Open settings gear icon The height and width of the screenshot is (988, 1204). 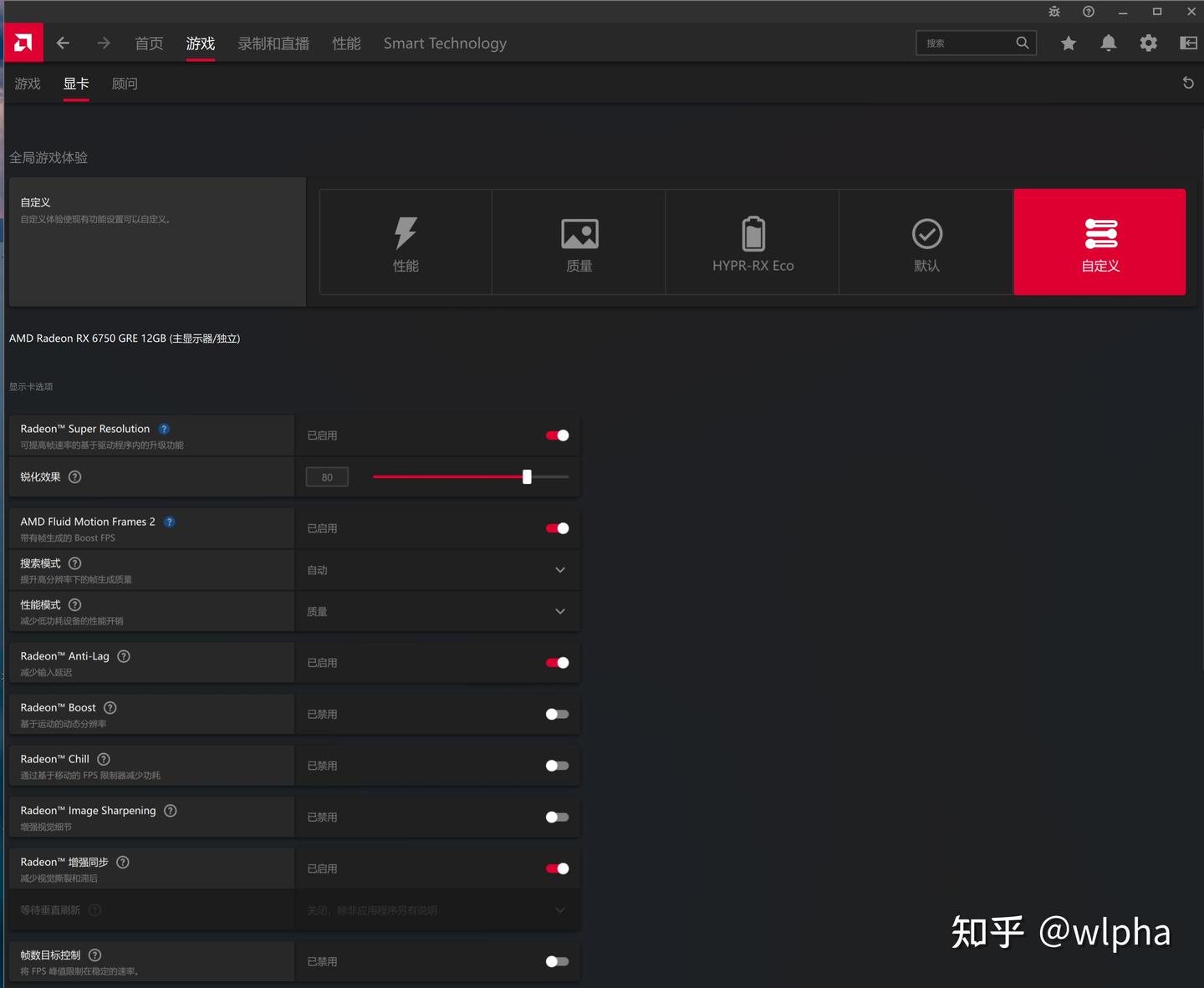pos(1149,43)
